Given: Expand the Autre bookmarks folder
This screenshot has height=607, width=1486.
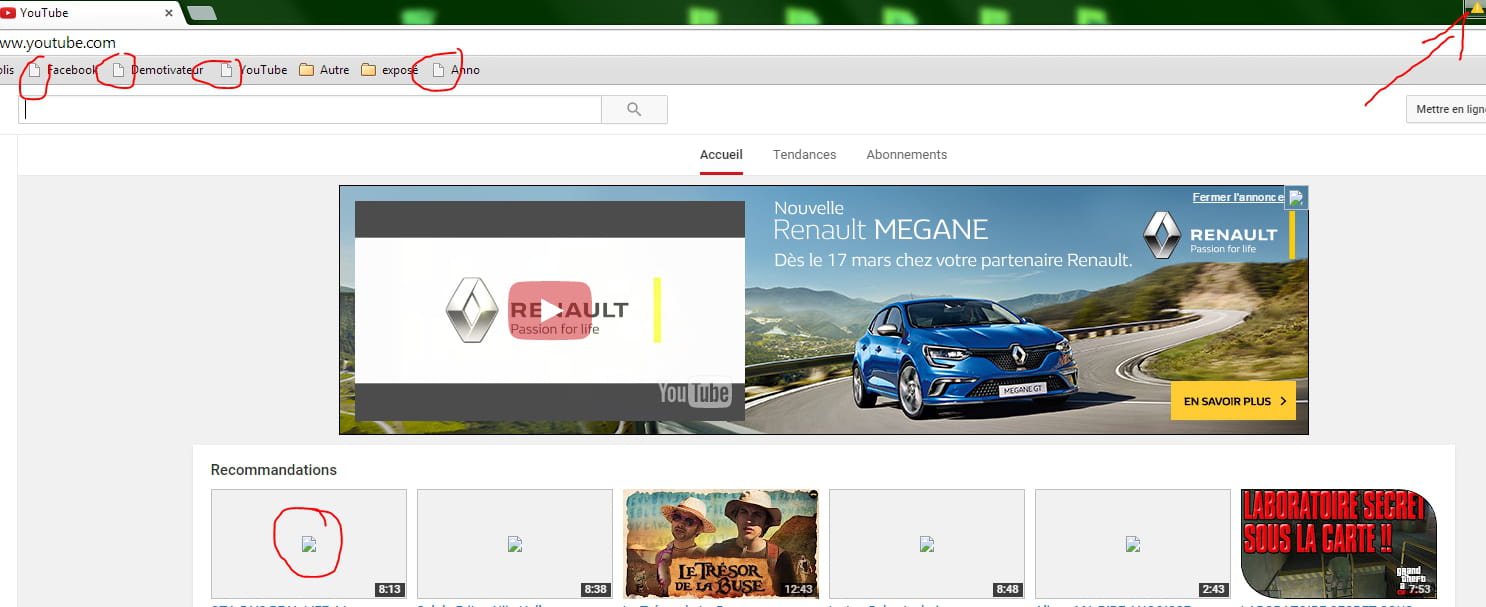Looking at the screenshot, I should point(324,70).
